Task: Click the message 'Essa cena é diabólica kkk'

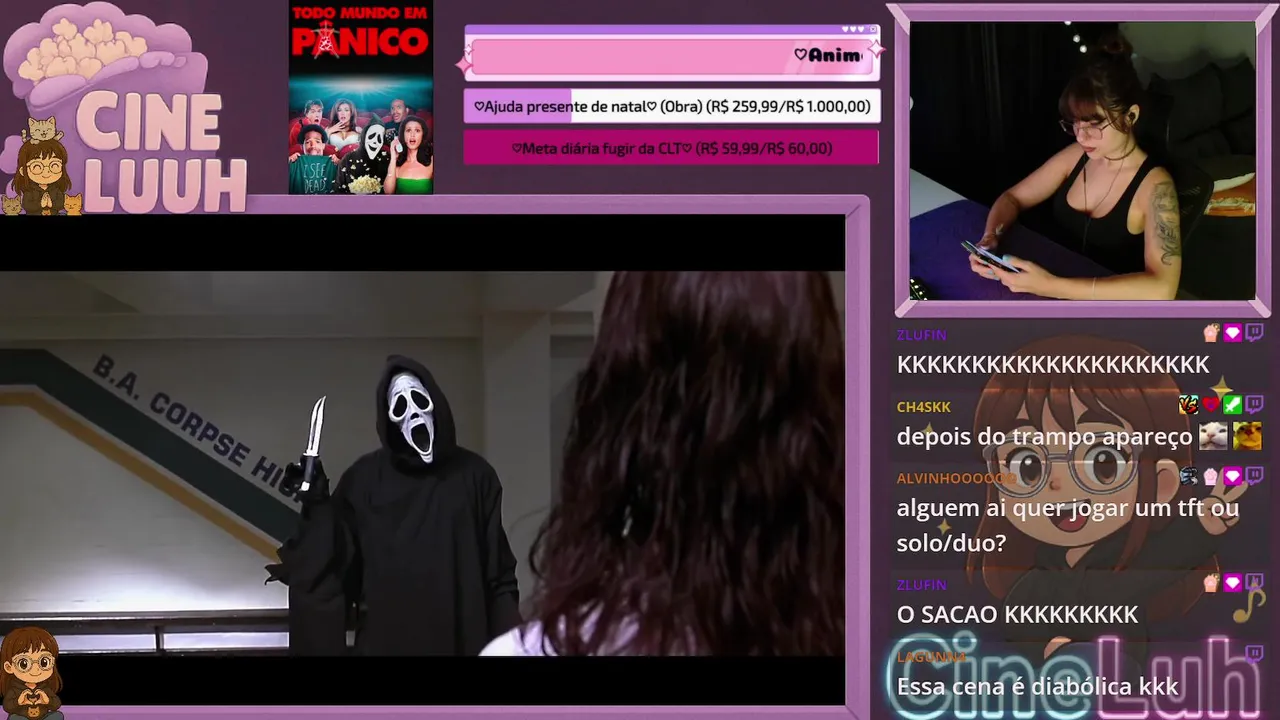Action: click(x=1037, y=686)
